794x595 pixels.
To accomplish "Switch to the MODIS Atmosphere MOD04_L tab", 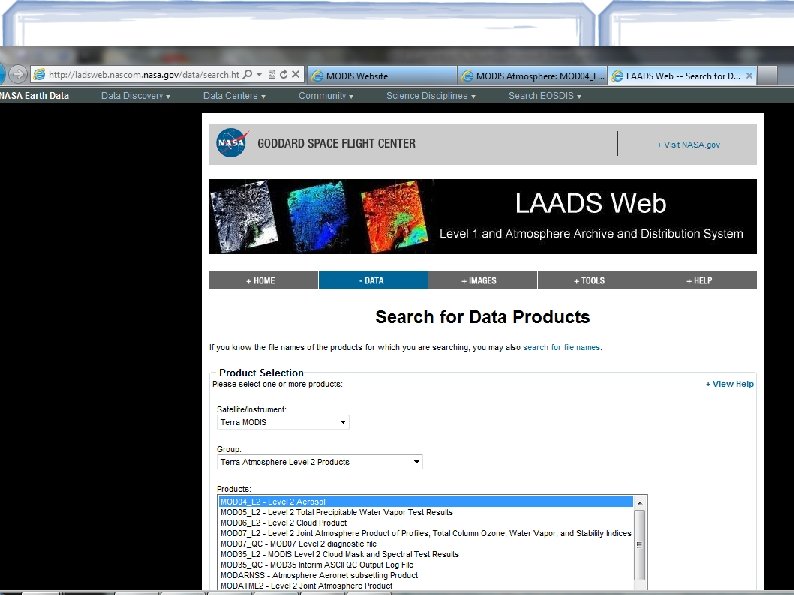I will (532, 76).
